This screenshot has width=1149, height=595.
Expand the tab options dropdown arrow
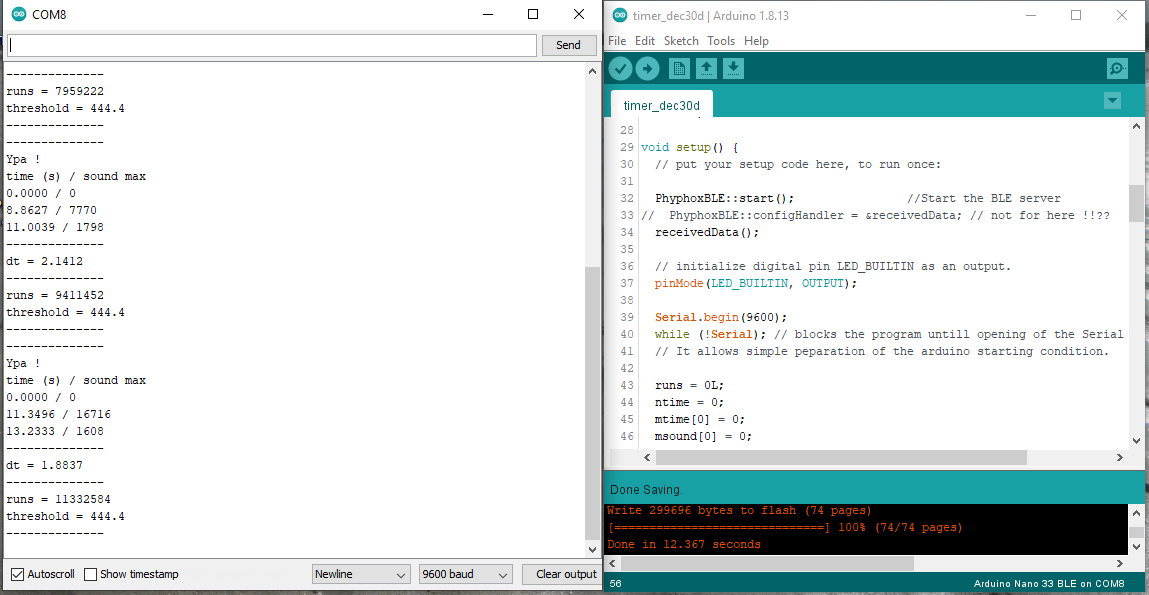(1112, 101)
